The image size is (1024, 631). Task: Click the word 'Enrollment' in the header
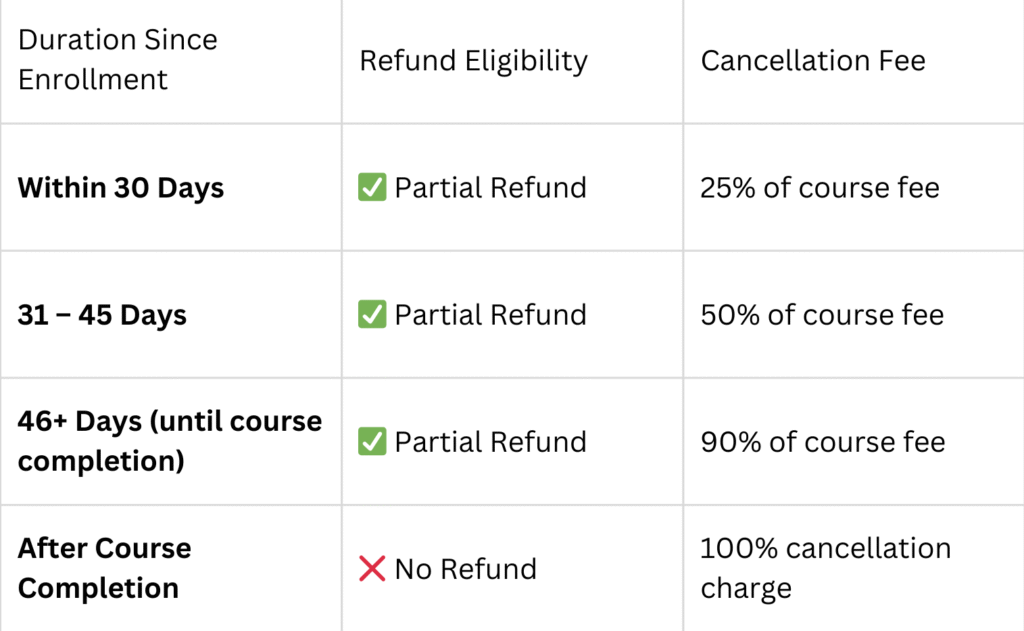pos(93,79)
